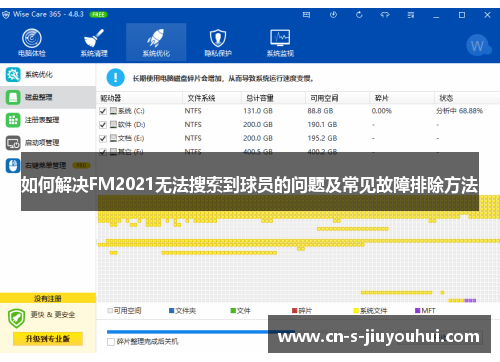
Task: Select 启动项管理 in the left sidebar
Action: [48, 143]
